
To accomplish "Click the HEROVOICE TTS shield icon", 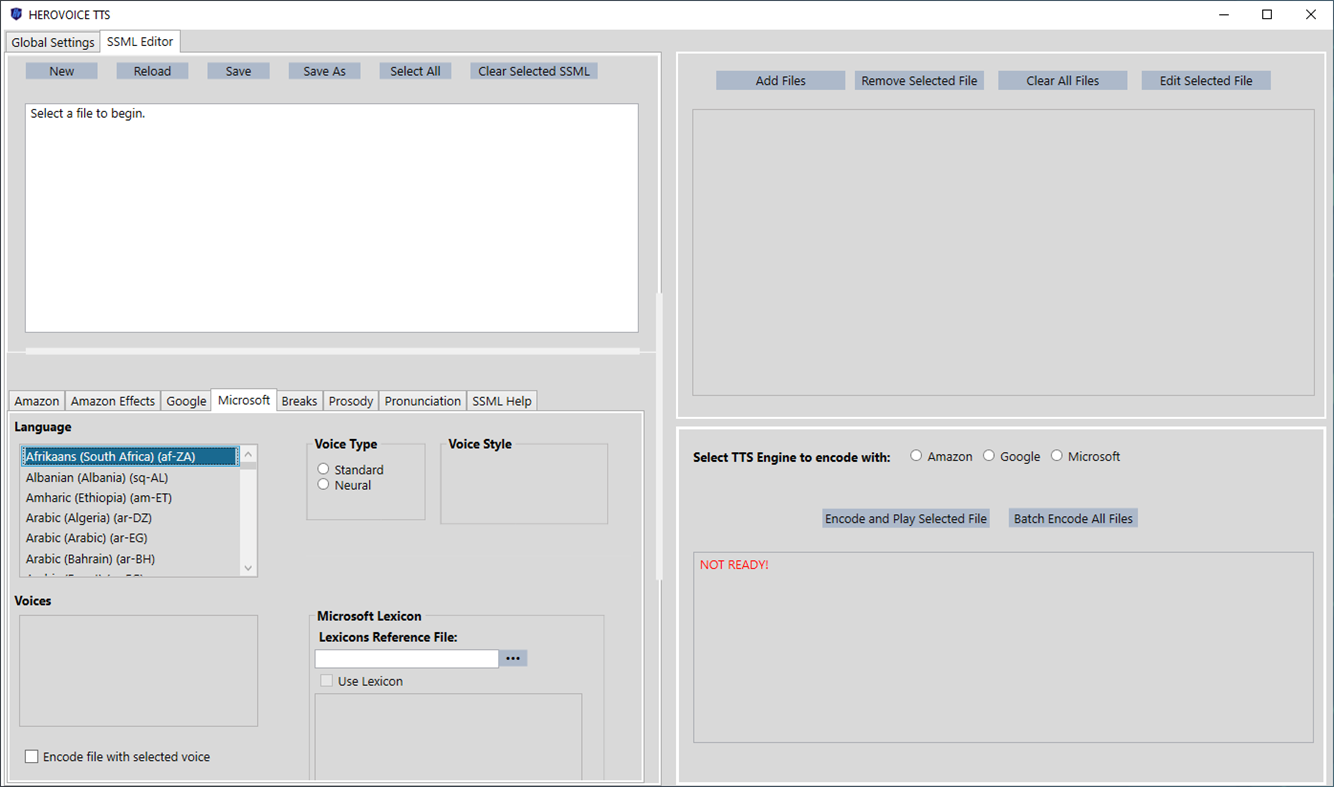I will click(14, 14).
